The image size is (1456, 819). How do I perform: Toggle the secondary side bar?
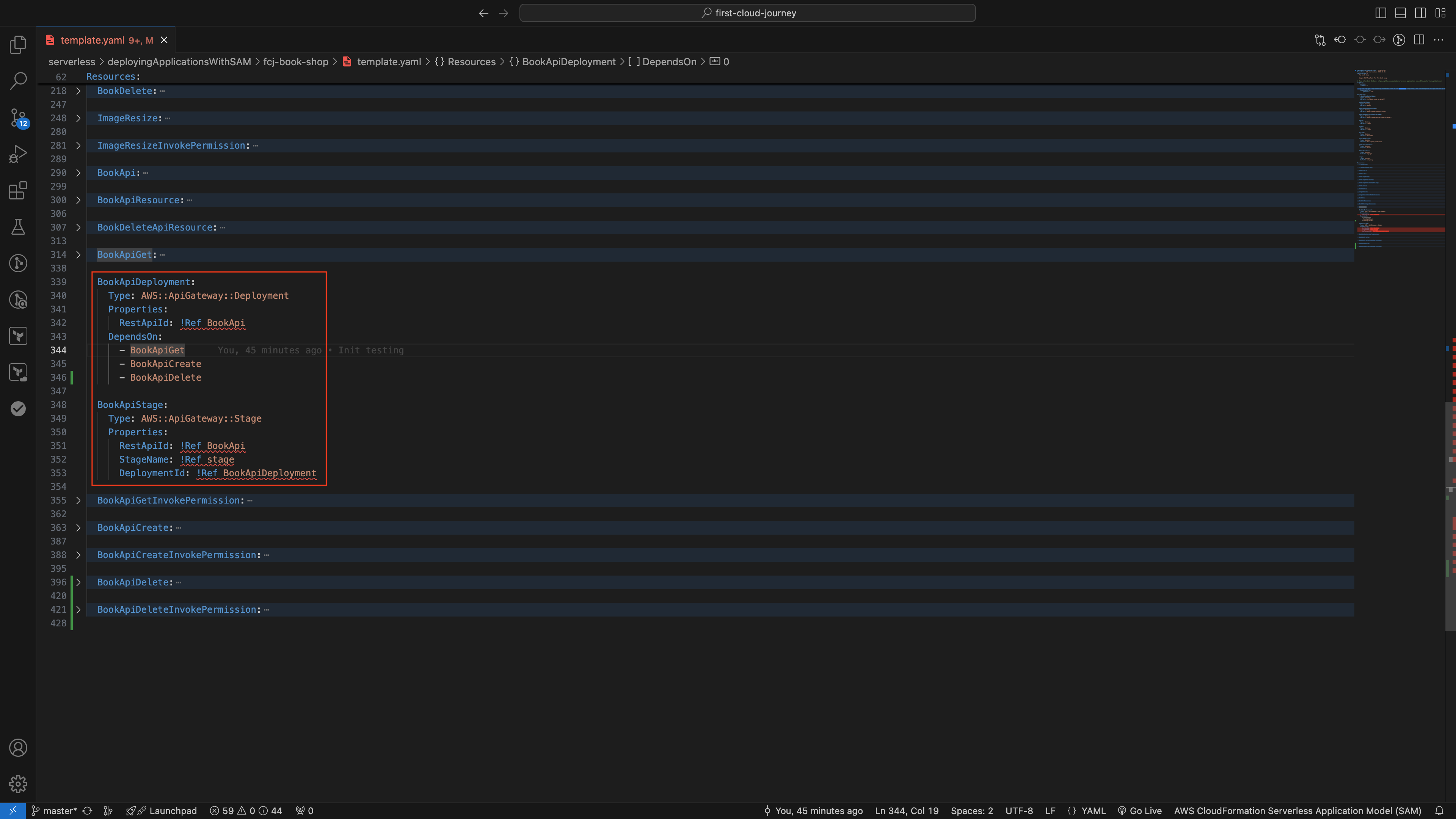pos(1420,13)
